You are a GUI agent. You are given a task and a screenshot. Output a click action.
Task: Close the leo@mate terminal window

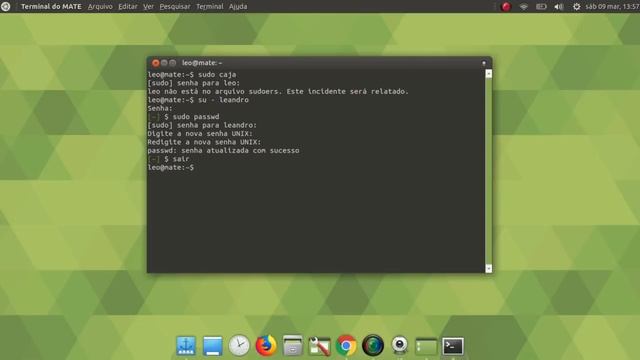pos(156,63)
